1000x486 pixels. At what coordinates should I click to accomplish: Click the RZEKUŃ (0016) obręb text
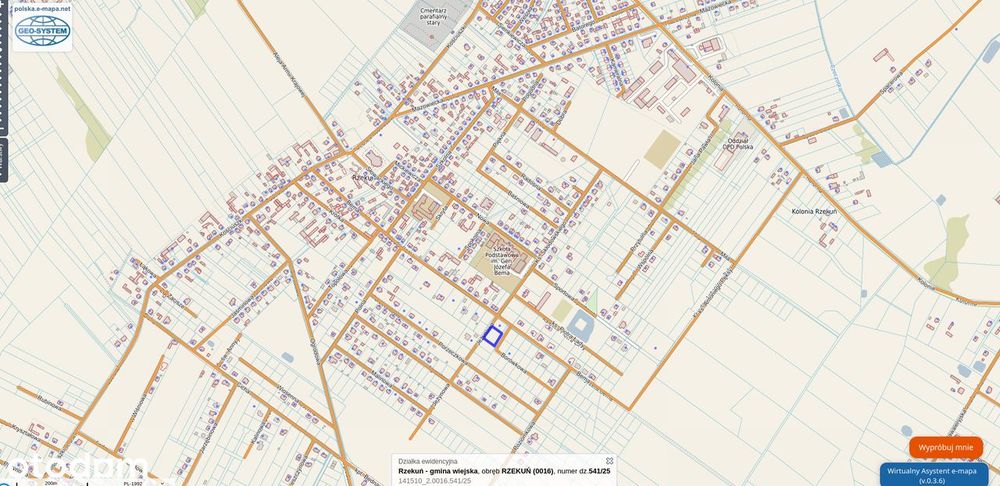[x=528, y=471]
